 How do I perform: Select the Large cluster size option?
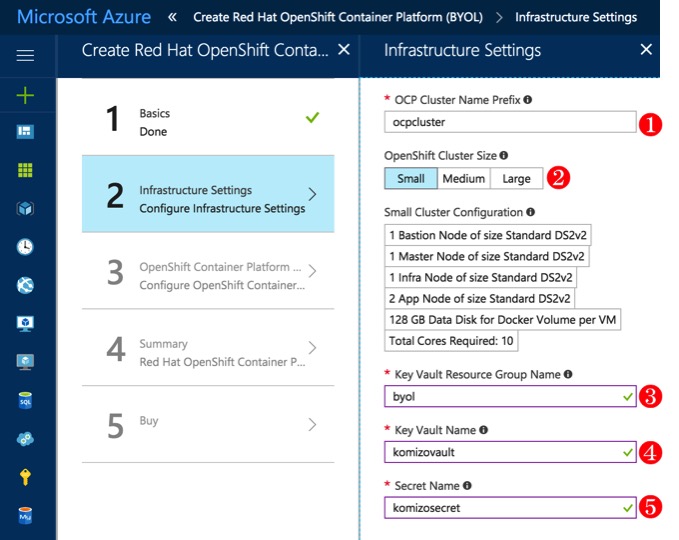(516, 179)
